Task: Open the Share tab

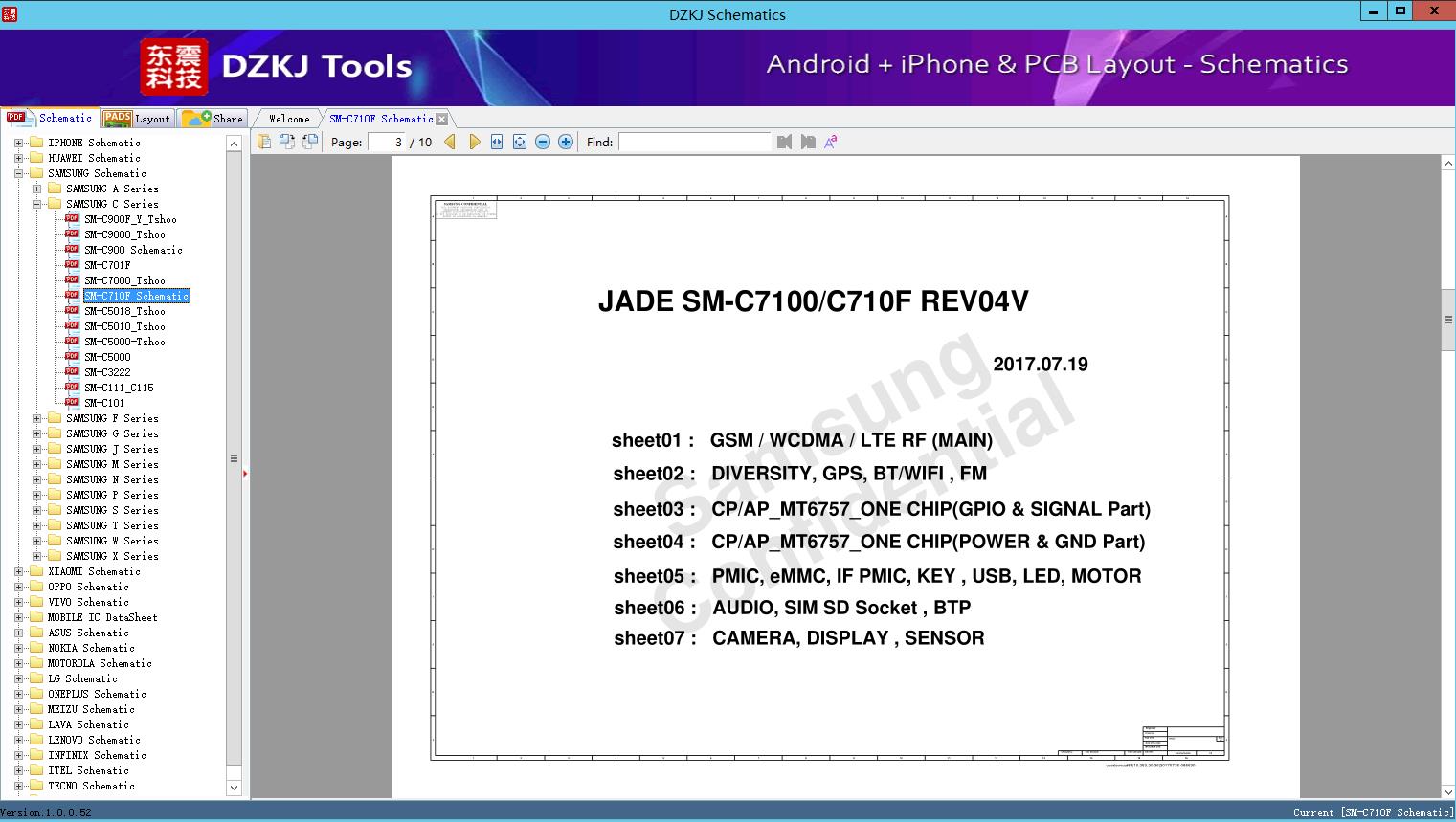Action: tap(213, 118)
